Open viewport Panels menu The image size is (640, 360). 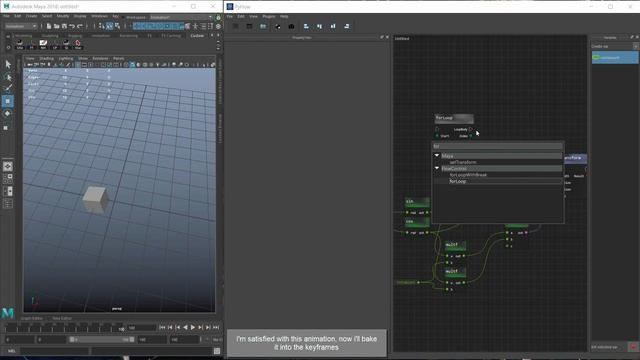click(x=118, y=58)
